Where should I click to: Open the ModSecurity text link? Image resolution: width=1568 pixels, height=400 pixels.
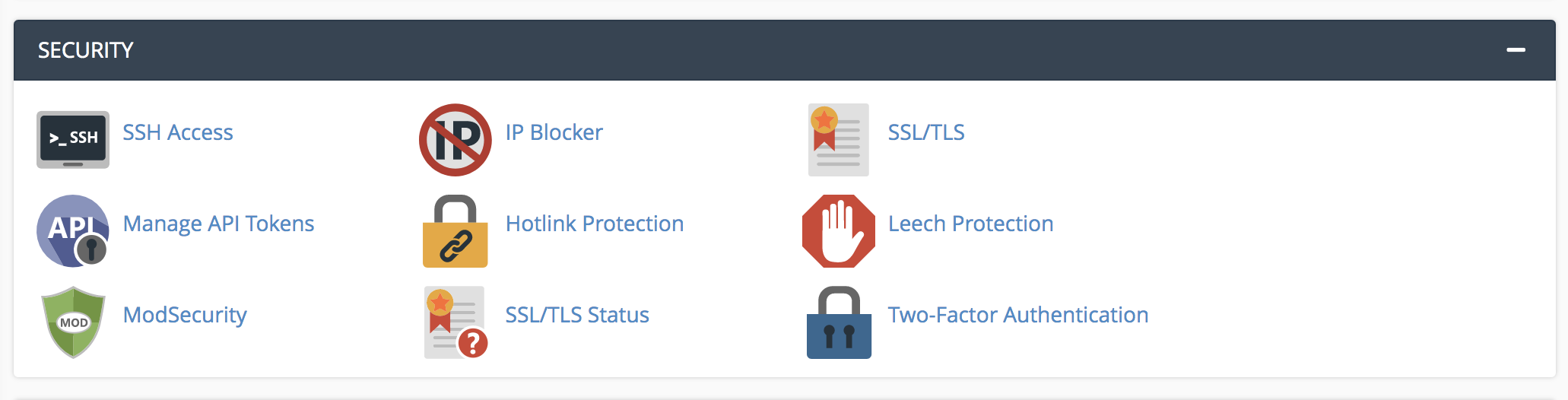coord(185,315)
